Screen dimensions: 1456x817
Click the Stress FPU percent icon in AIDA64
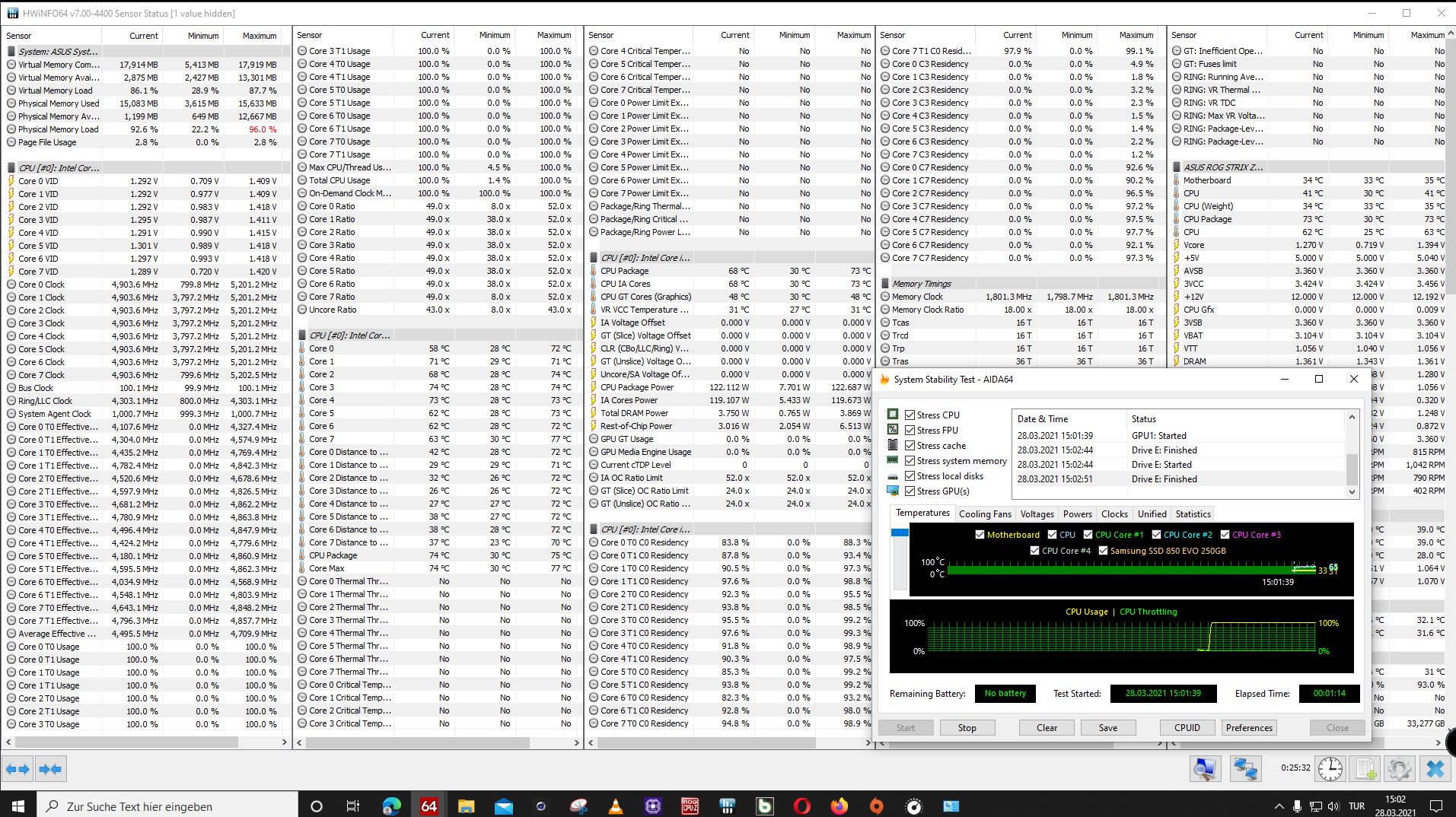[894, 430]
